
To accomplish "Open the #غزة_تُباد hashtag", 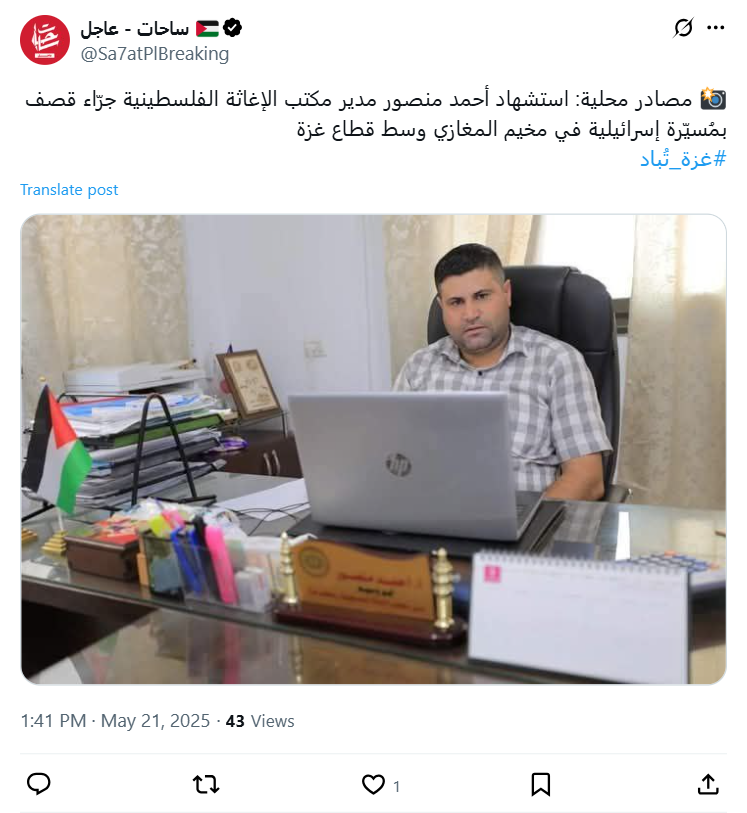I will [683, 159].
